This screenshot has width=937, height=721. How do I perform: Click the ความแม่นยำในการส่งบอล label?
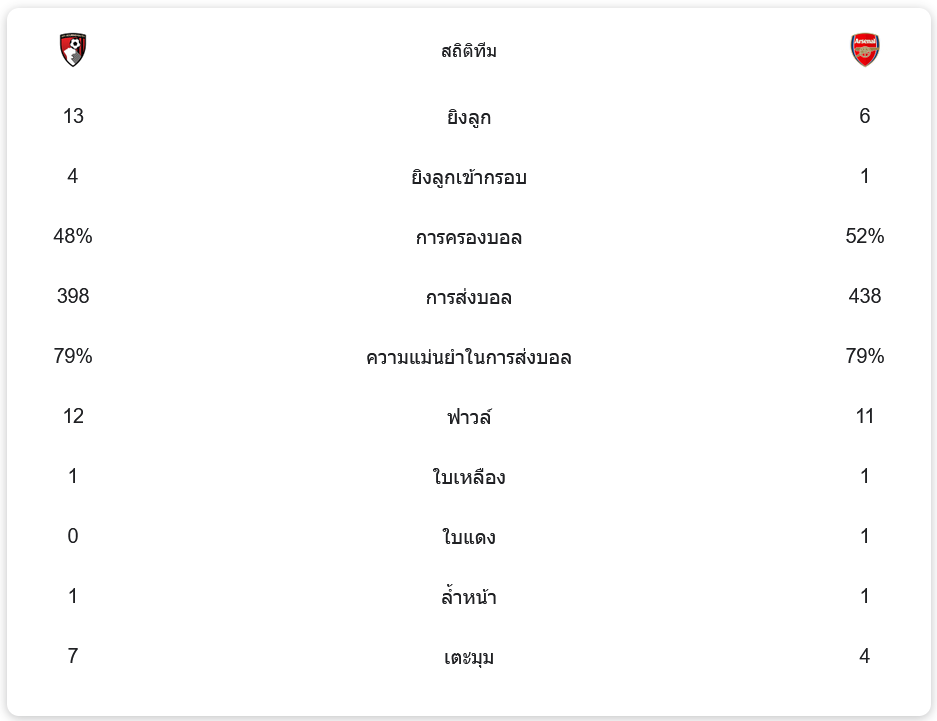[468, 357]
